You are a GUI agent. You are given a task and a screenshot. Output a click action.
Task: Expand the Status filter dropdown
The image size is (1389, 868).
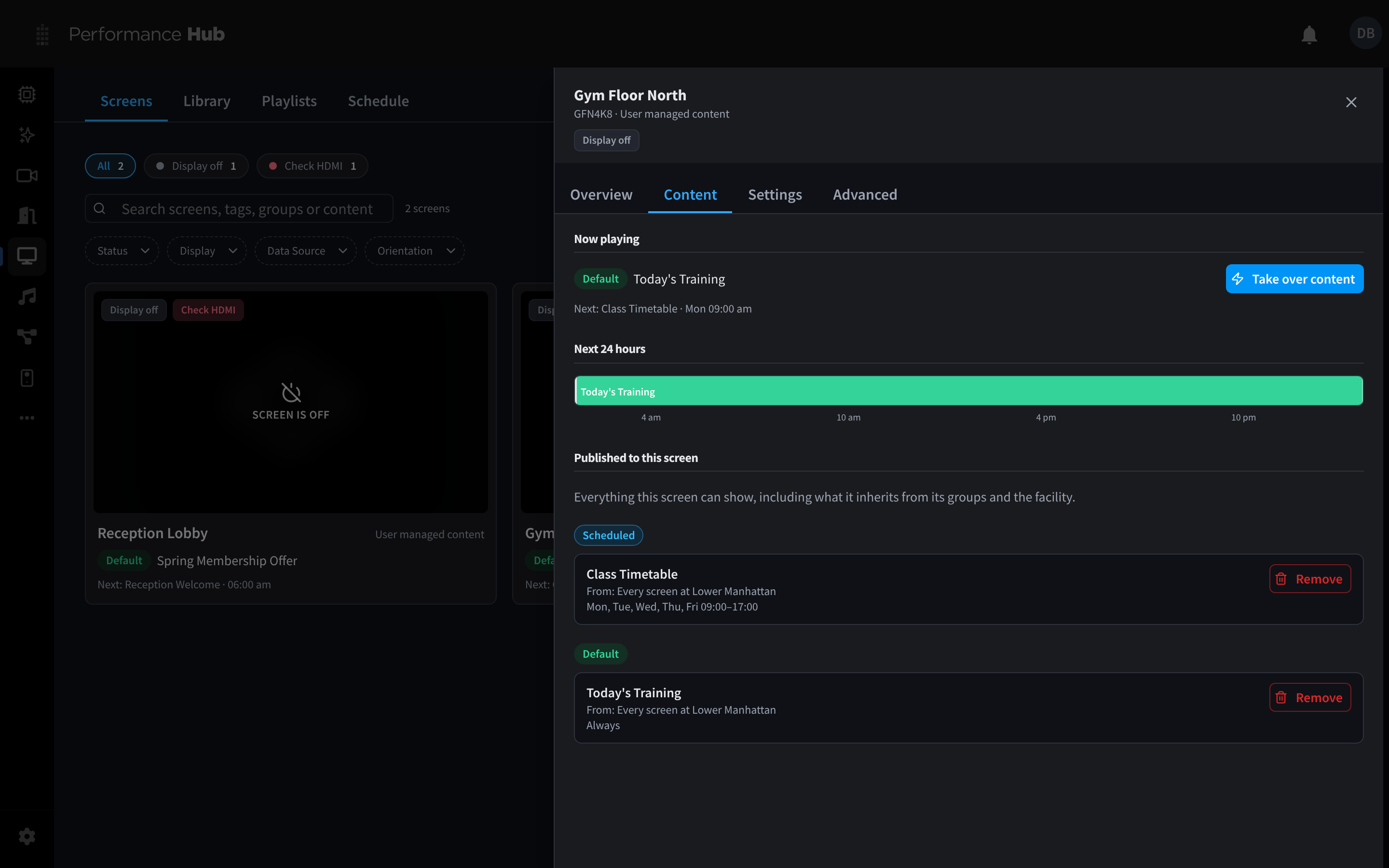[x=122, y=251]
